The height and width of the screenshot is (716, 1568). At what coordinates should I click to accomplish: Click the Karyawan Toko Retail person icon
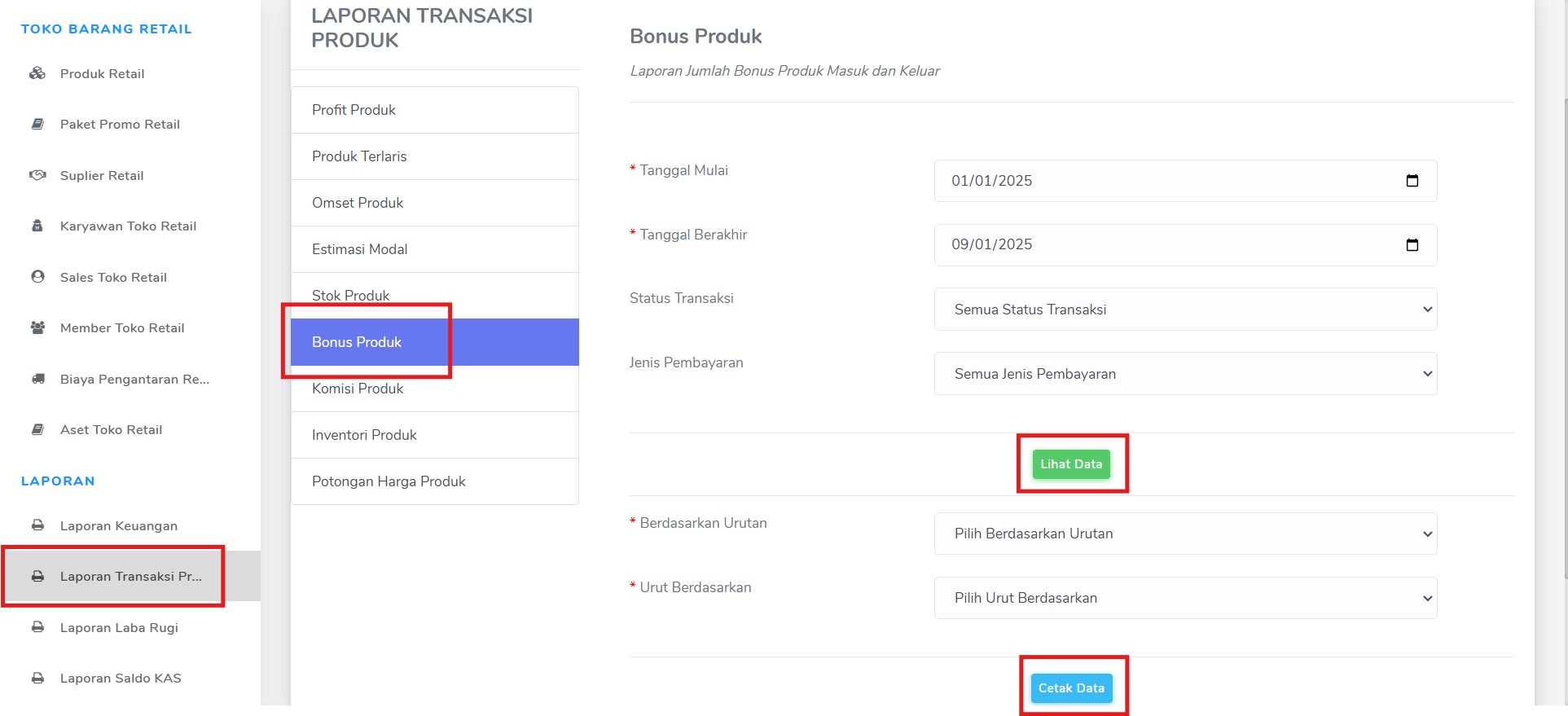[x=37, y=226]
